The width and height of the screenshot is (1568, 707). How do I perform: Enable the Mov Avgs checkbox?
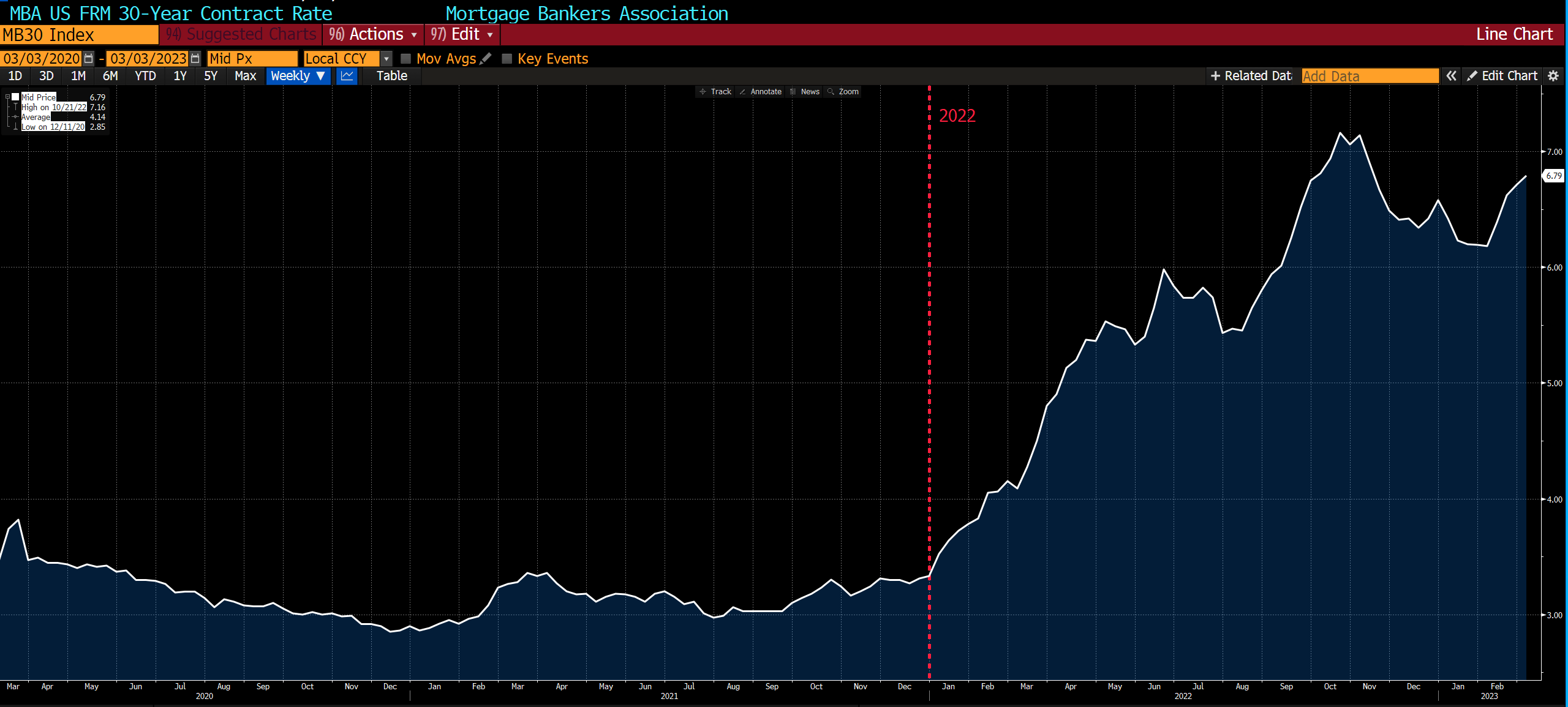pyautogui.click(x=405, y=59)
